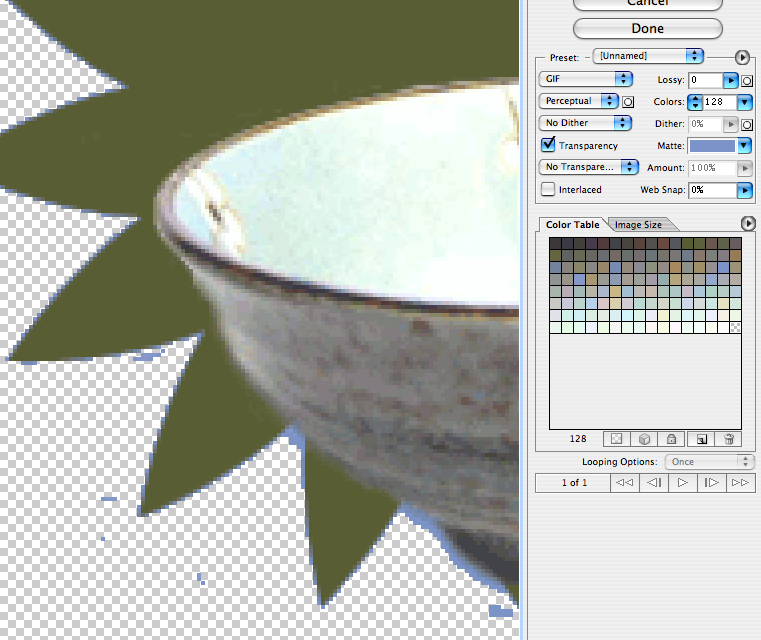
Task: Click the Matte color swatch
Action: click(x=712, y=146)
